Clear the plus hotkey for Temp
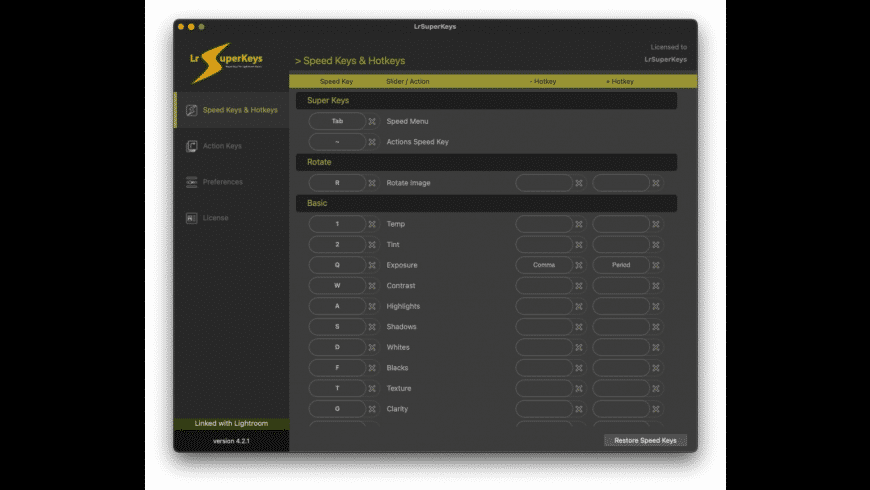 coord(656,224)
